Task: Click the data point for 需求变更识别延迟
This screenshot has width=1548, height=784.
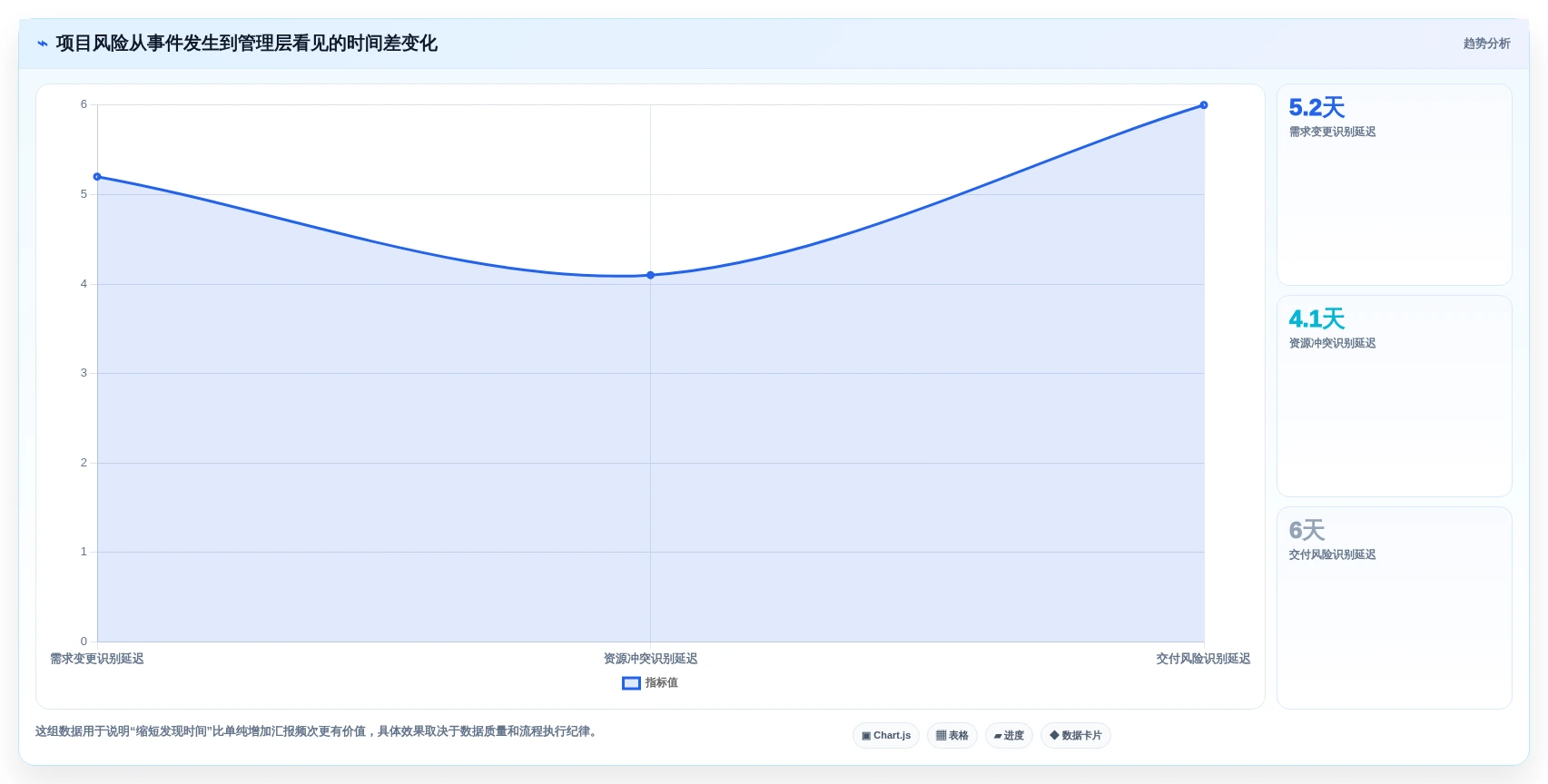Action: pyautogui.click(x=97, y=177)
